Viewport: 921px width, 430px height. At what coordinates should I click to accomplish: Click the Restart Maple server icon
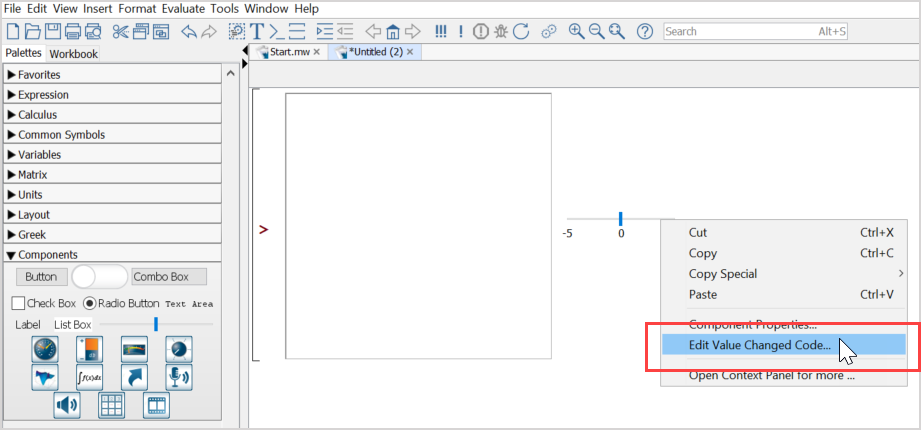pyautogui.click(x=521, y=31)
